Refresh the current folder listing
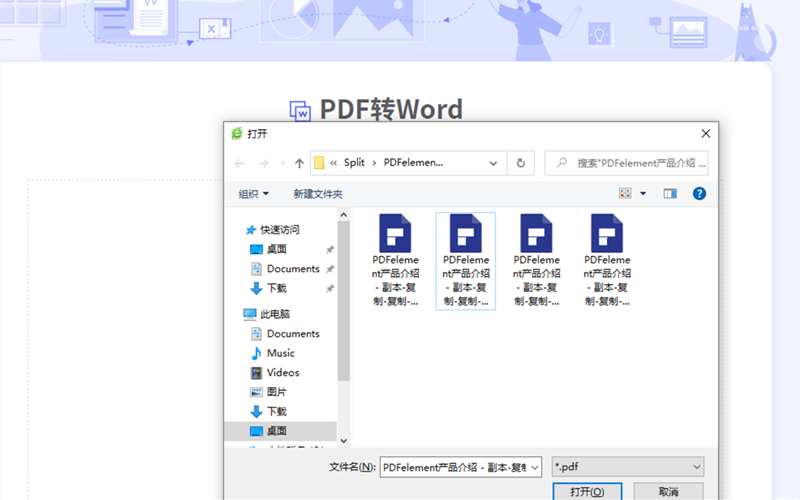The image size is (800, 500). click(x=520, y=163)
